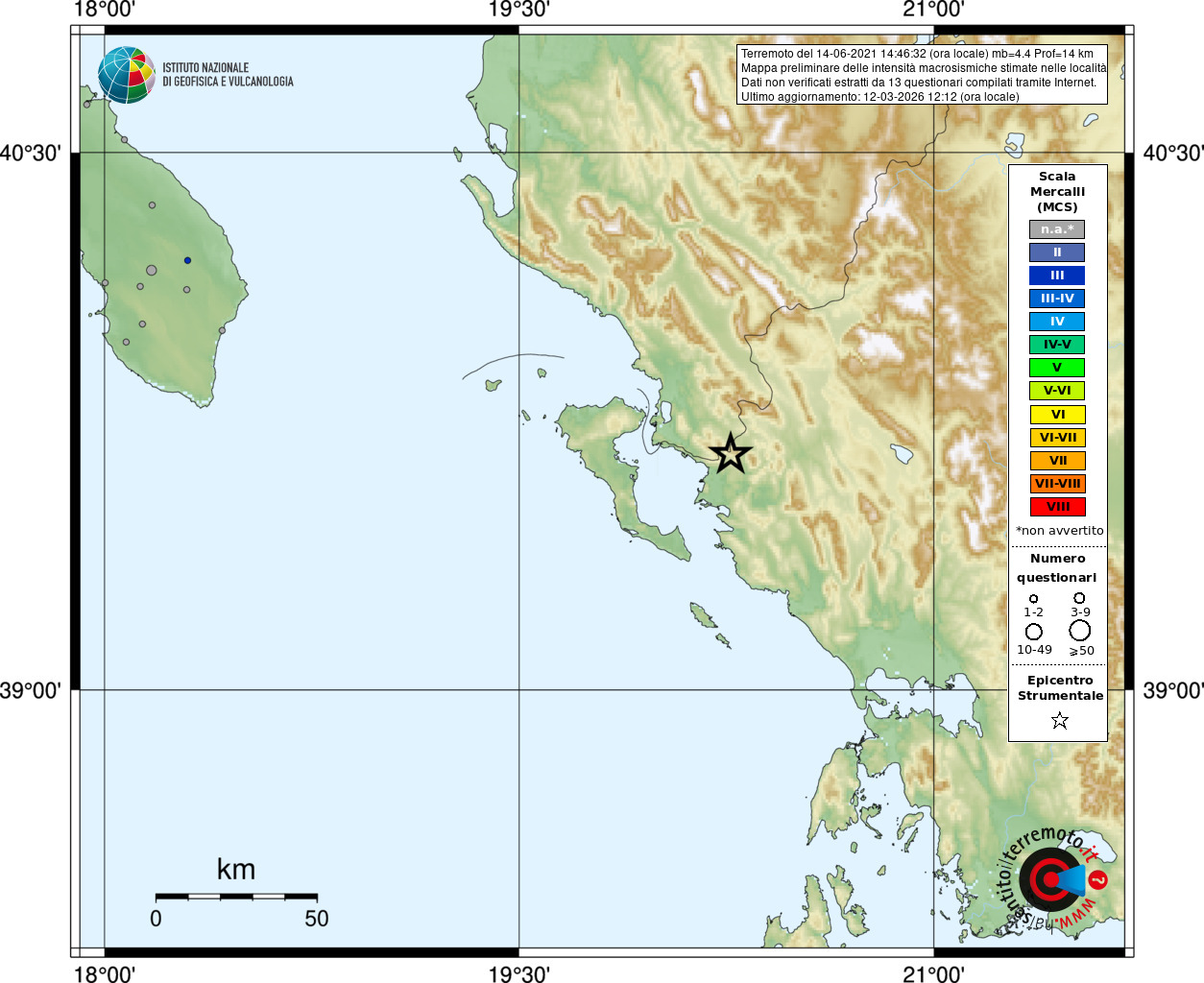
Task: Click the 1-2 questionnaires circle symbol
Action: (1034, 599)
